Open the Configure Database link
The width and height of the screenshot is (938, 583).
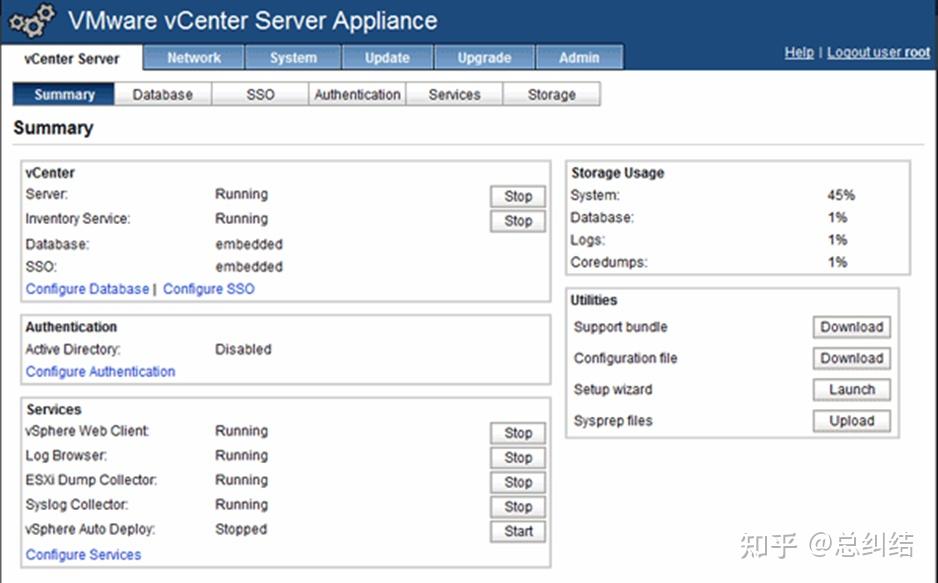[x=87, y=289]
